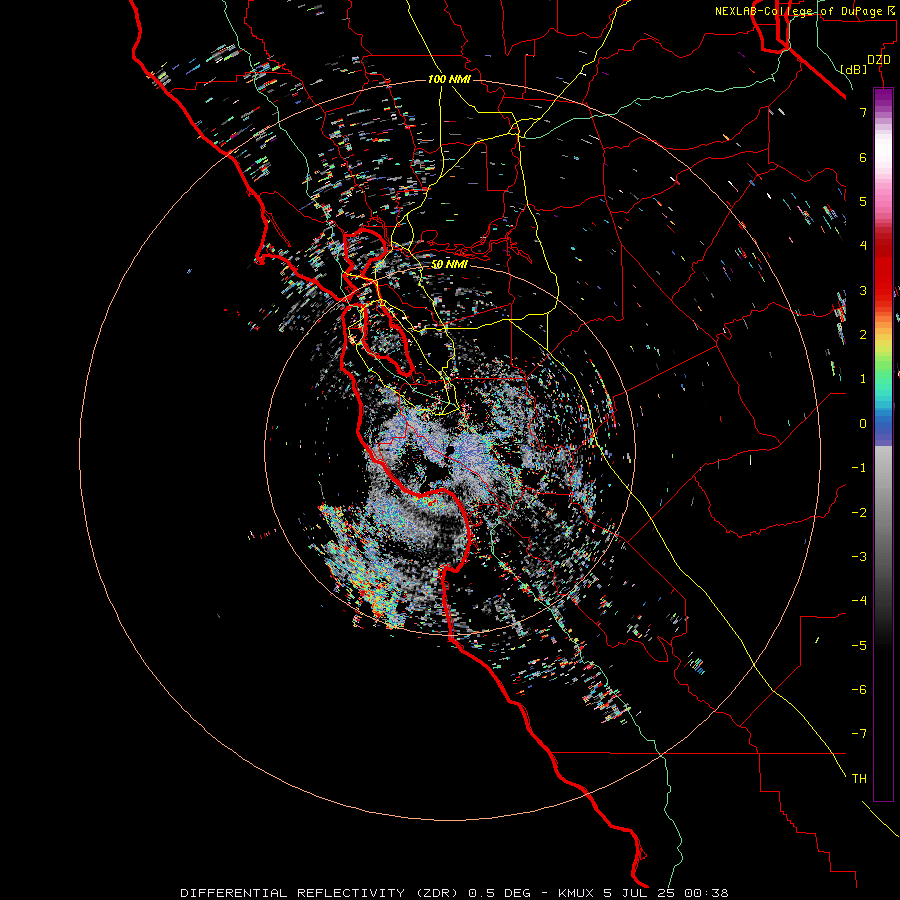The width and height of the screenshot is (900, 900).
Task: Pick the "7" value on the color scale
Action: click(x=863, y=112)
